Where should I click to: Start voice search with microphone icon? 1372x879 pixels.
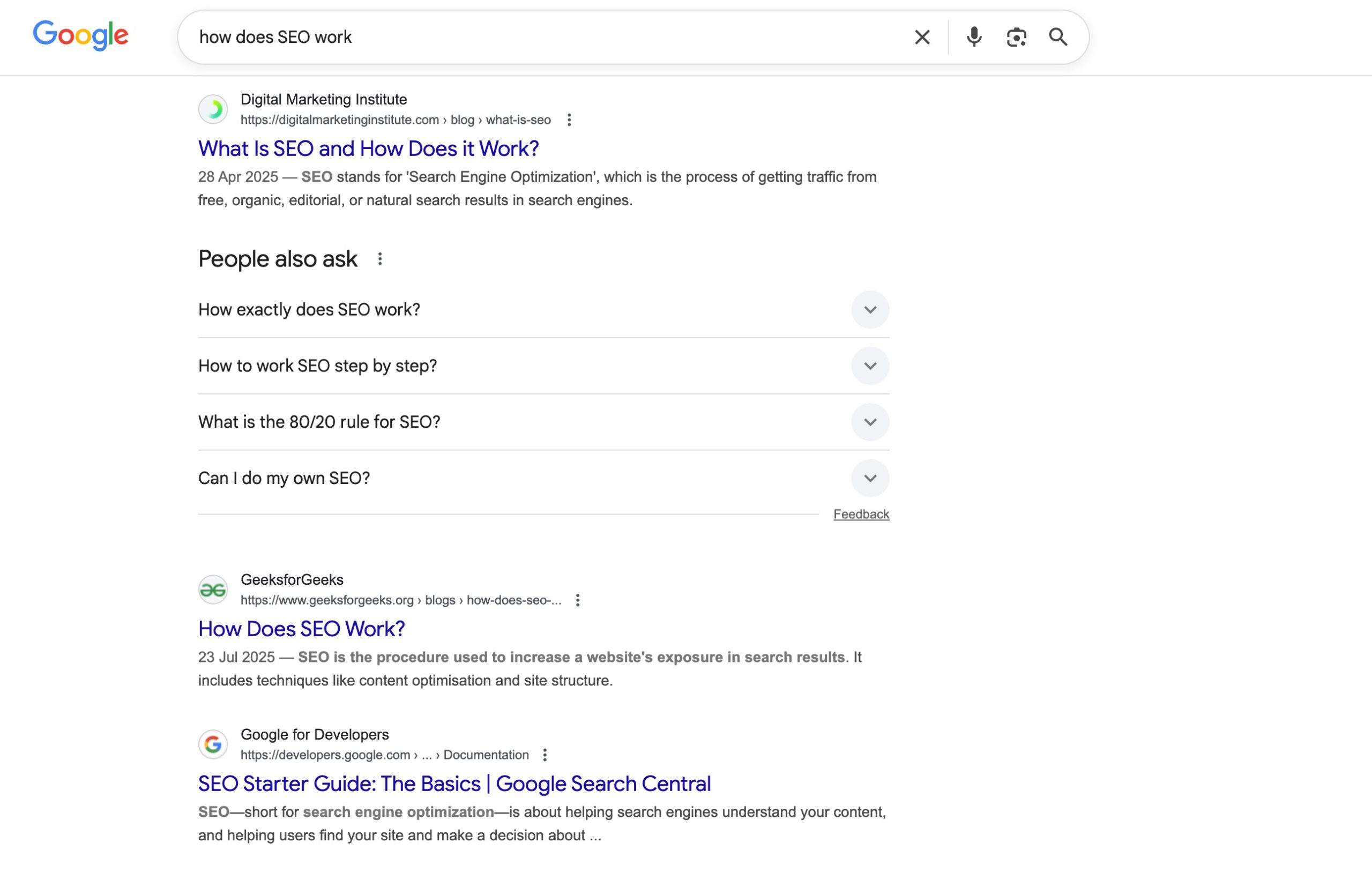tap(974, 37)
